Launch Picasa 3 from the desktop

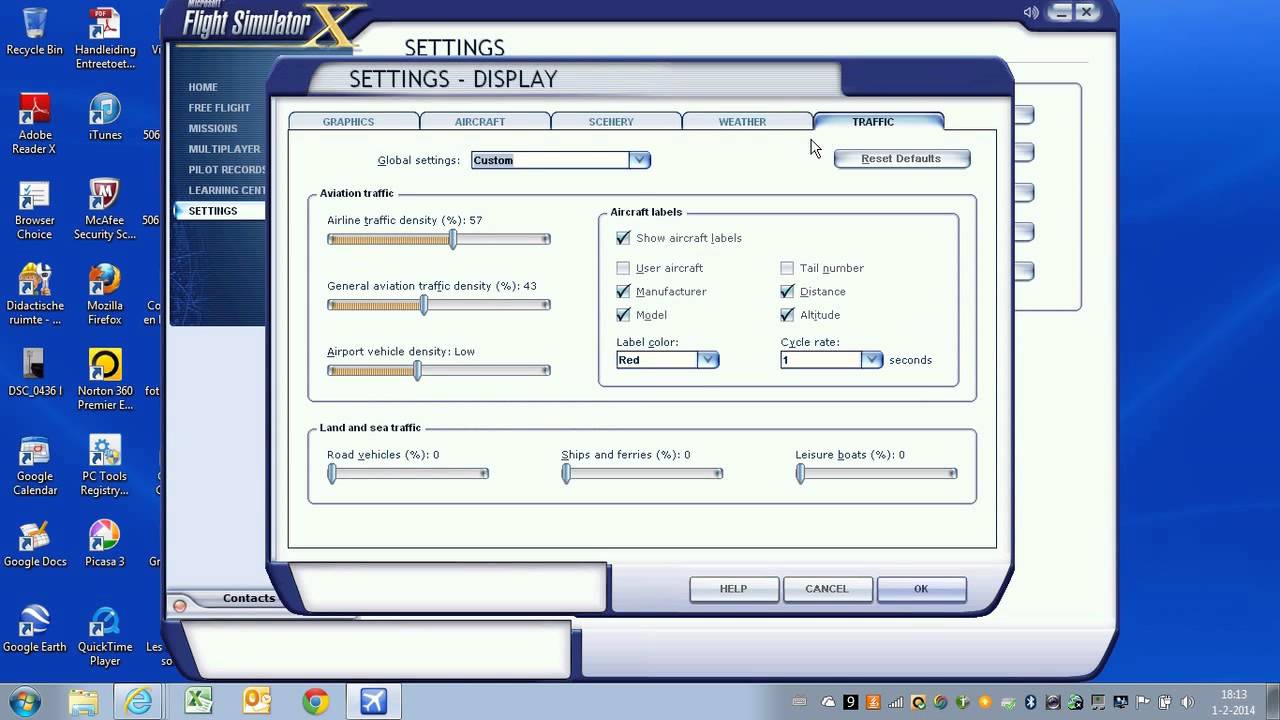(105, 544)
